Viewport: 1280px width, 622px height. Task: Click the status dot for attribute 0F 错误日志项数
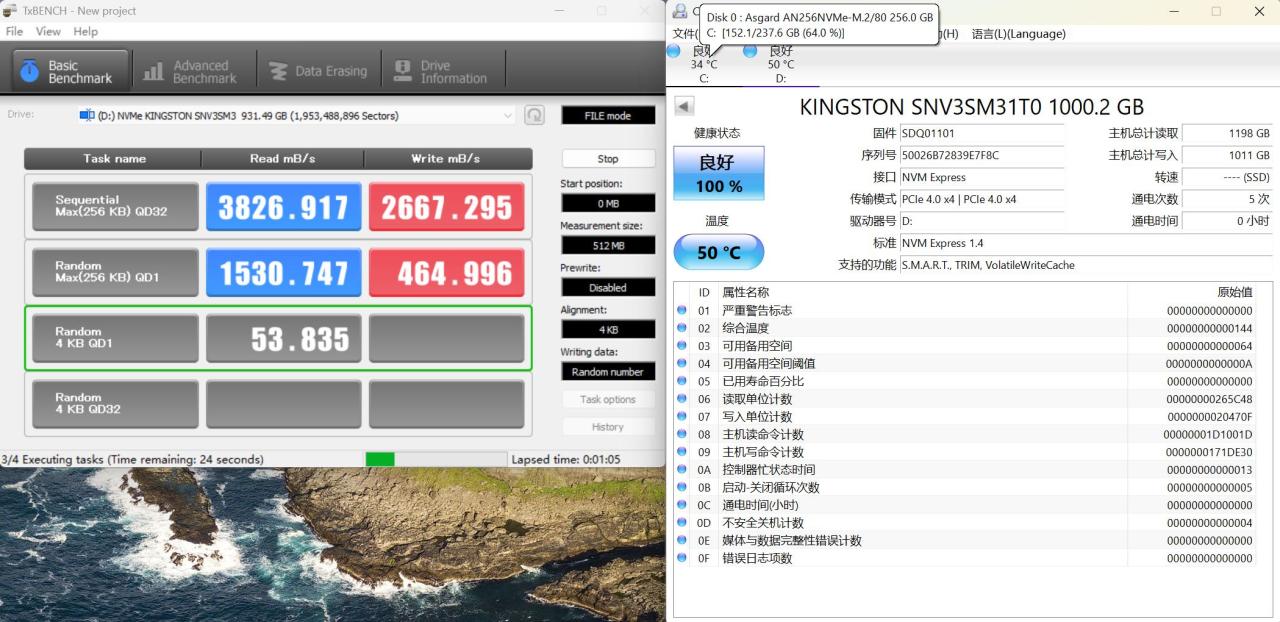point(682,558)
